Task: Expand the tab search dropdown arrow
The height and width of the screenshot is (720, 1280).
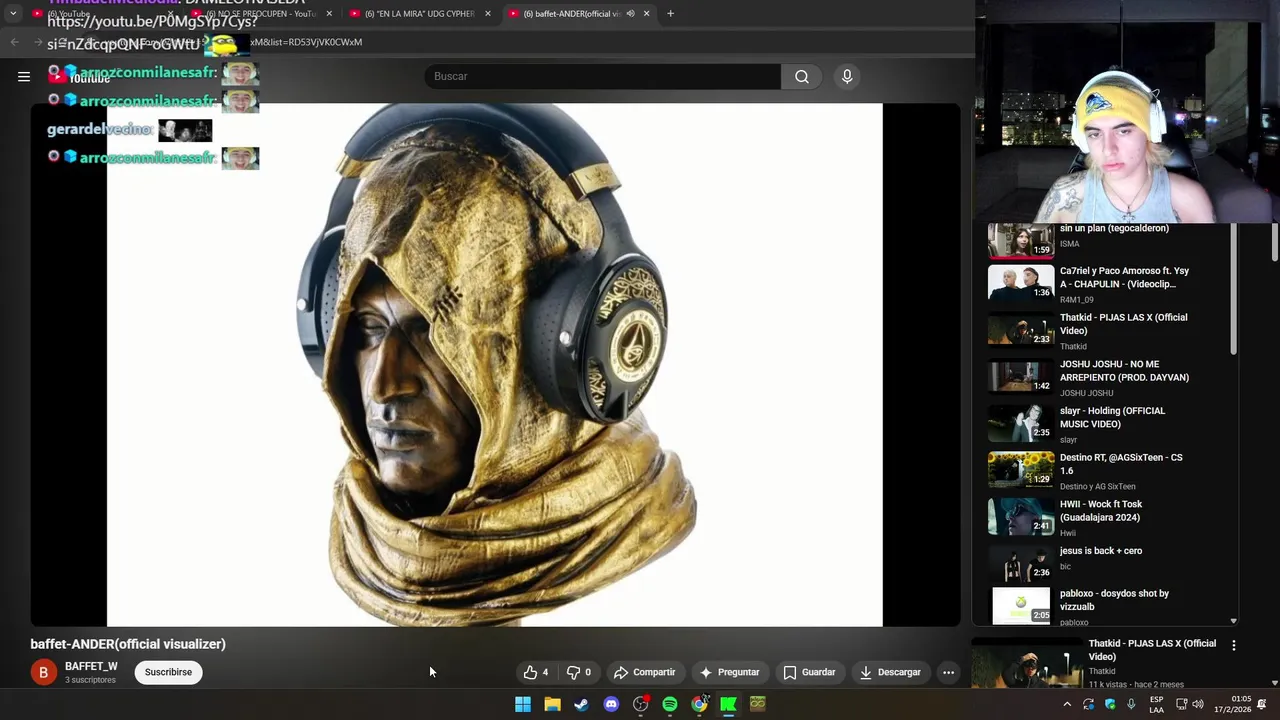Action: click(x=13, y=13)
